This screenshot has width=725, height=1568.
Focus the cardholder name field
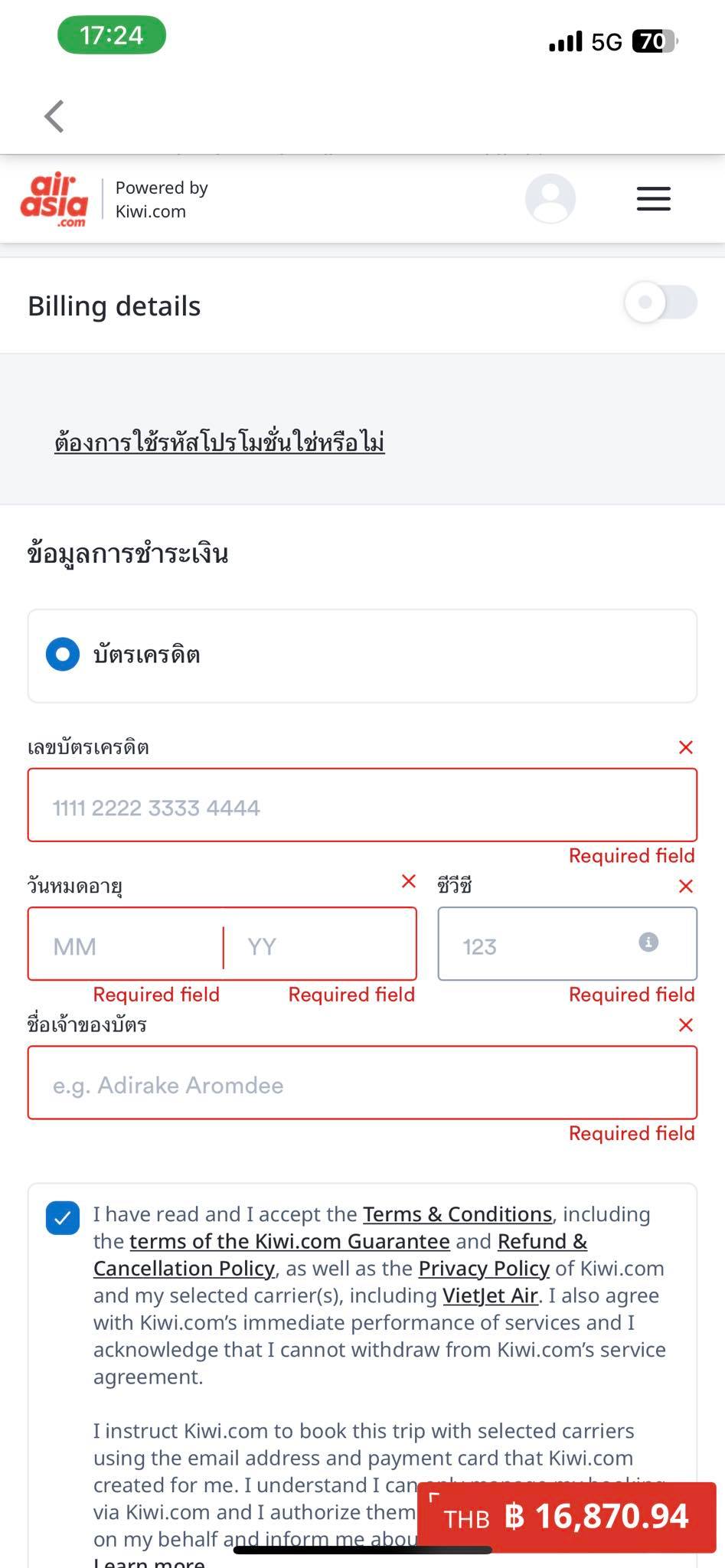362,1083
